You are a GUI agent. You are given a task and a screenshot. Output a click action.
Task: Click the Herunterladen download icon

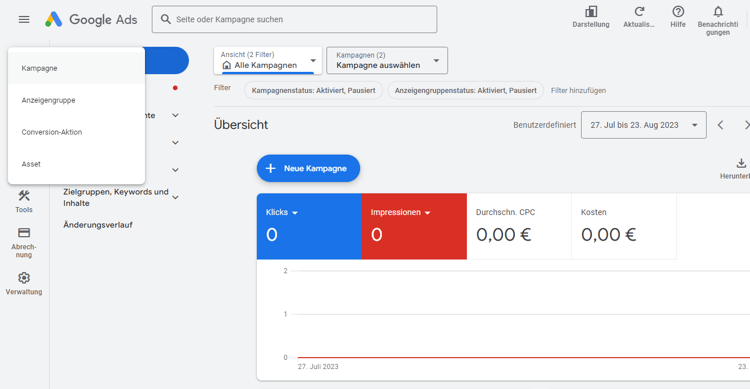click(x=740, y=163)
